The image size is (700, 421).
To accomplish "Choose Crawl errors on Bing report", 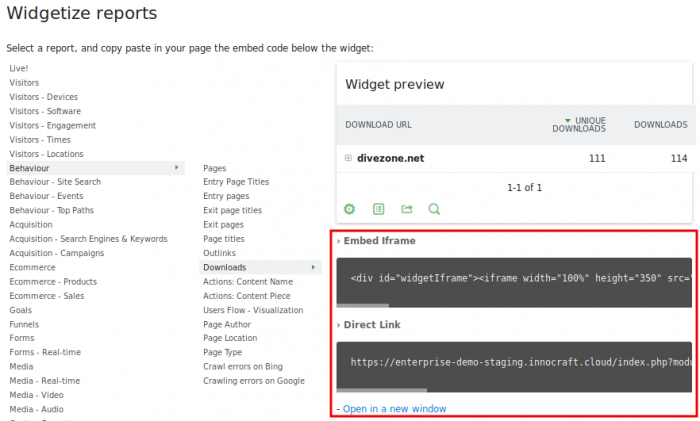I will point(245,366).
